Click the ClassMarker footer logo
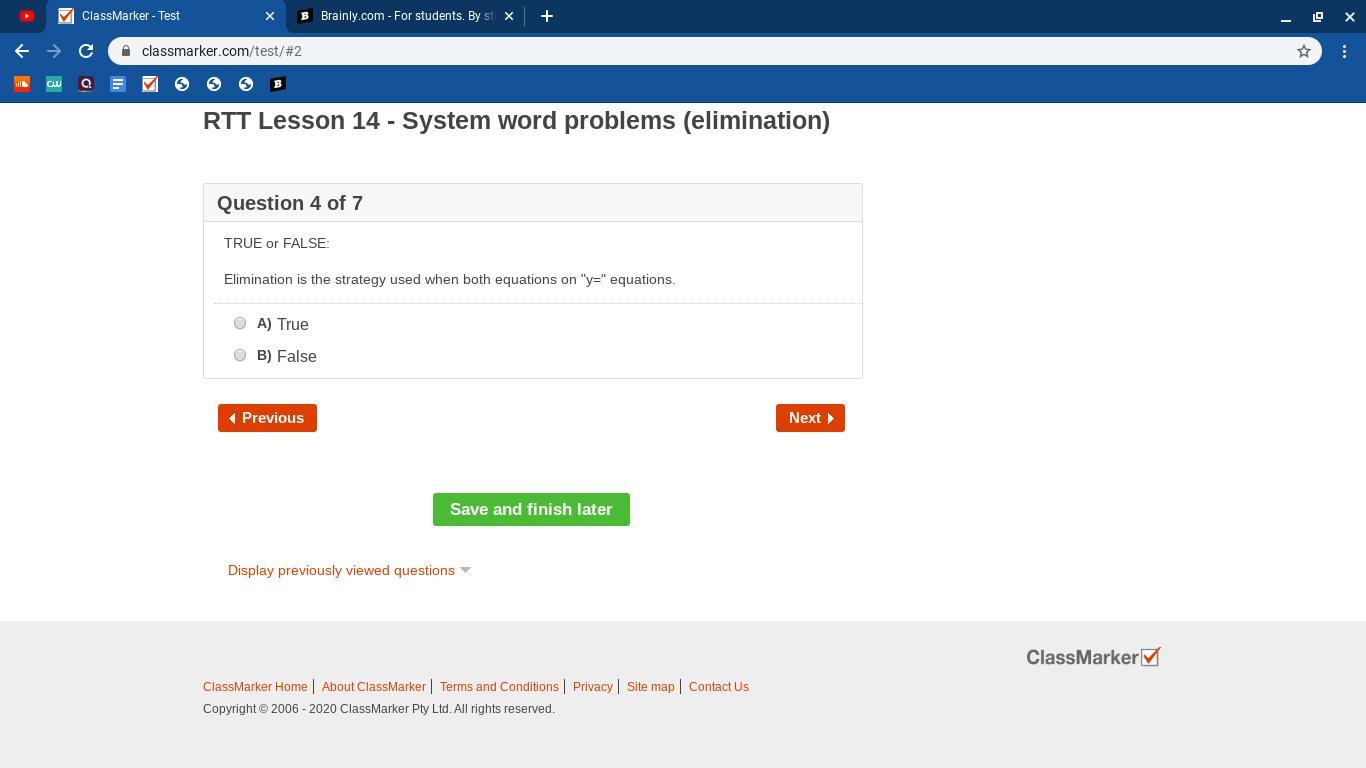The image size is (1366, 768). pyautogui.click(x=1093, y=657)
